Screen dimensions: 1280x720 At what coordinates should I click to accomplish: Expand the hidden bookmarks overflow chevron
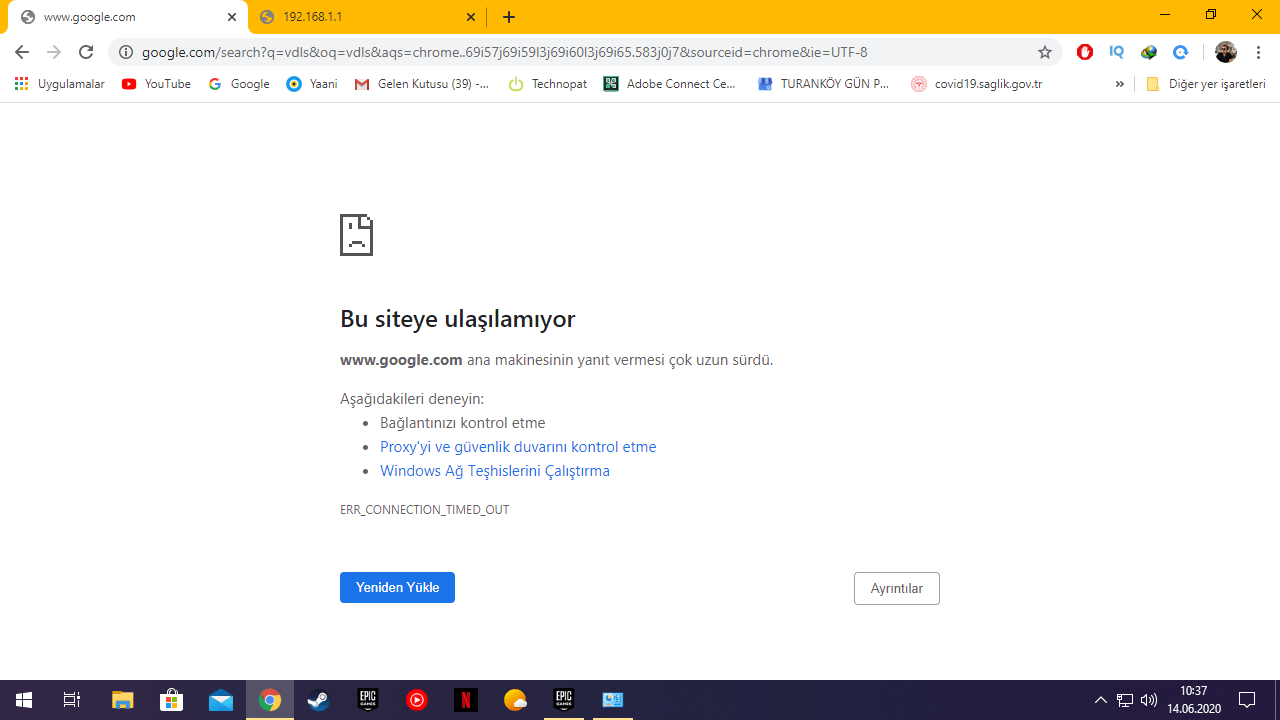pyautogui.click(x=1119, y=84)
